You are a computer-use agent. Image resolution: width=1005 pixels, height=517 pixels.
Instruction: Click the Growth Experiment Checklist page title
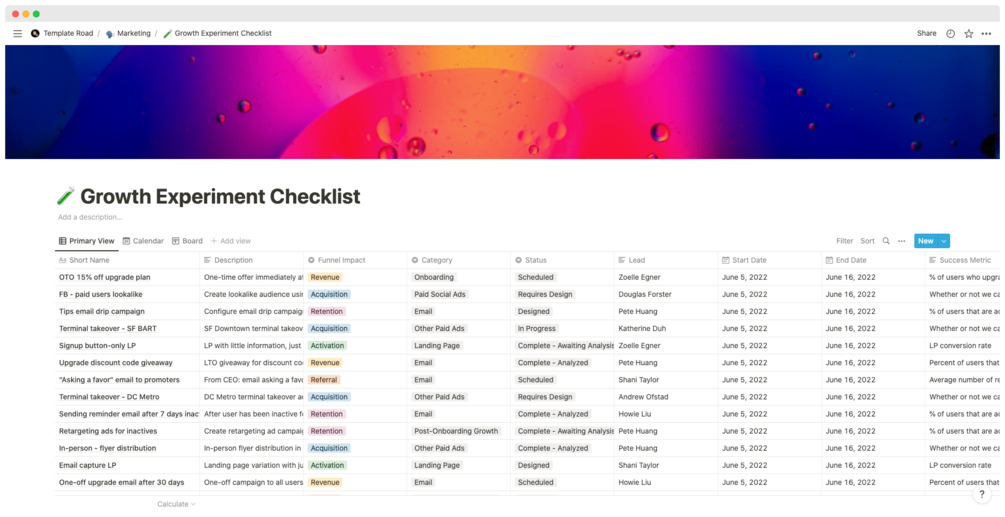pyautogui.click(x=220, y=196)
